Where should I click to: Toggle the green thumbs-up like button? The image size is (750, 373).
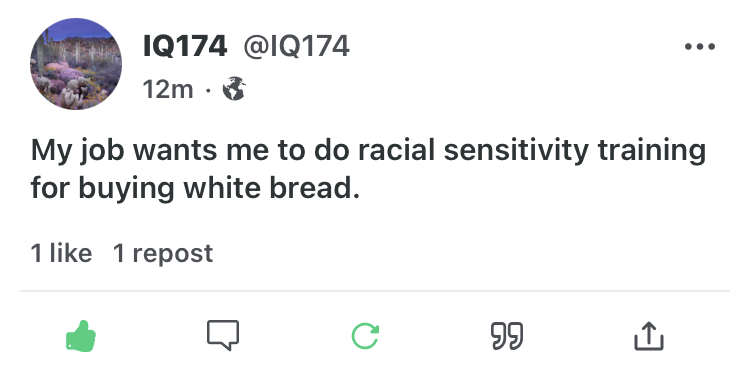(x=80, y=336)
